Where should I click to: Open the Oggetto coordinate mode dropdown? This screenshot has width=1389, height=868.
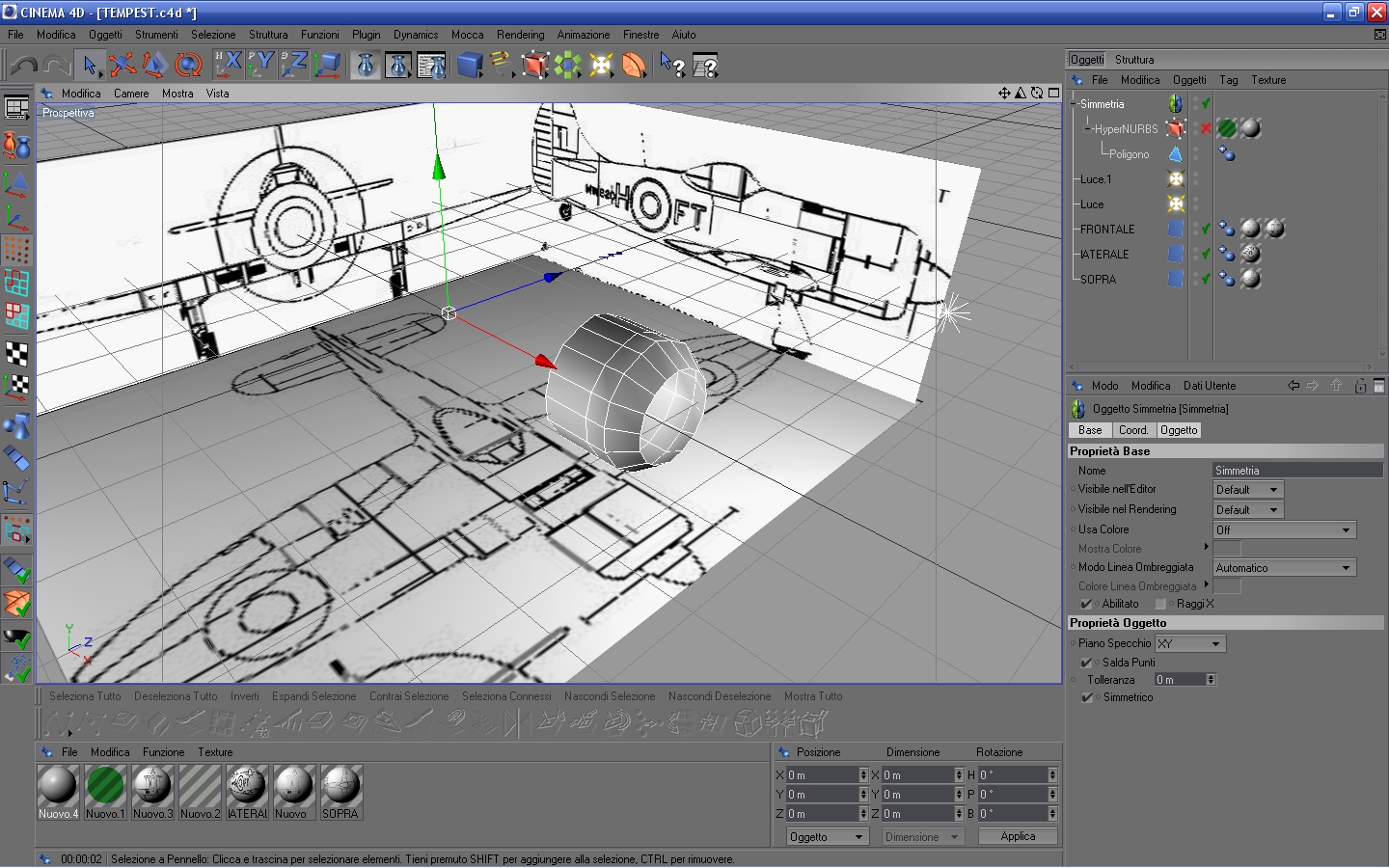pos(828,837)
